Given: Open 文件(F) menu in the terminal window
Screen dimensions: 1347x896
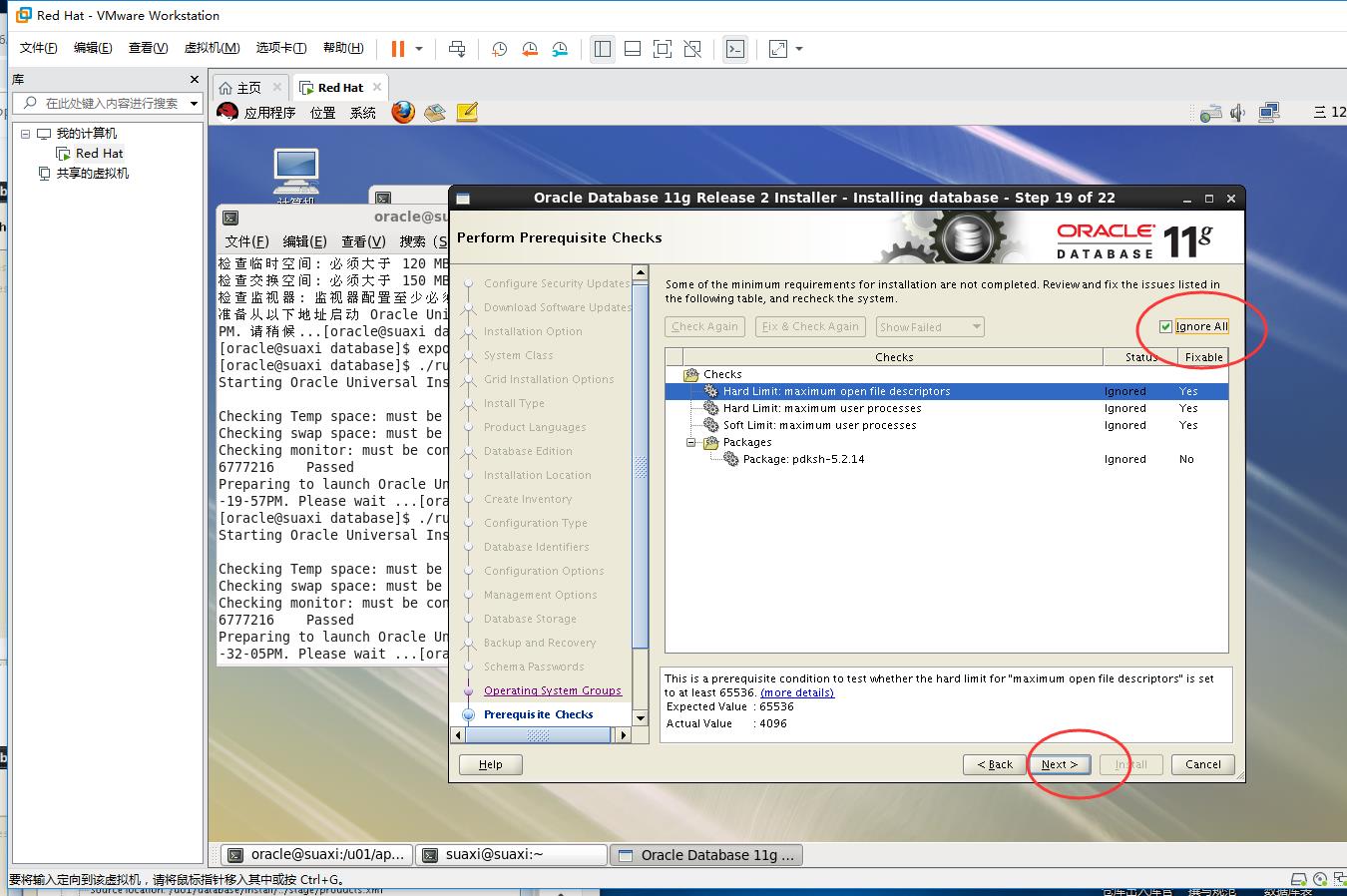Looking at the screenshot, I should pyautogui.click(x=246, y=241).
